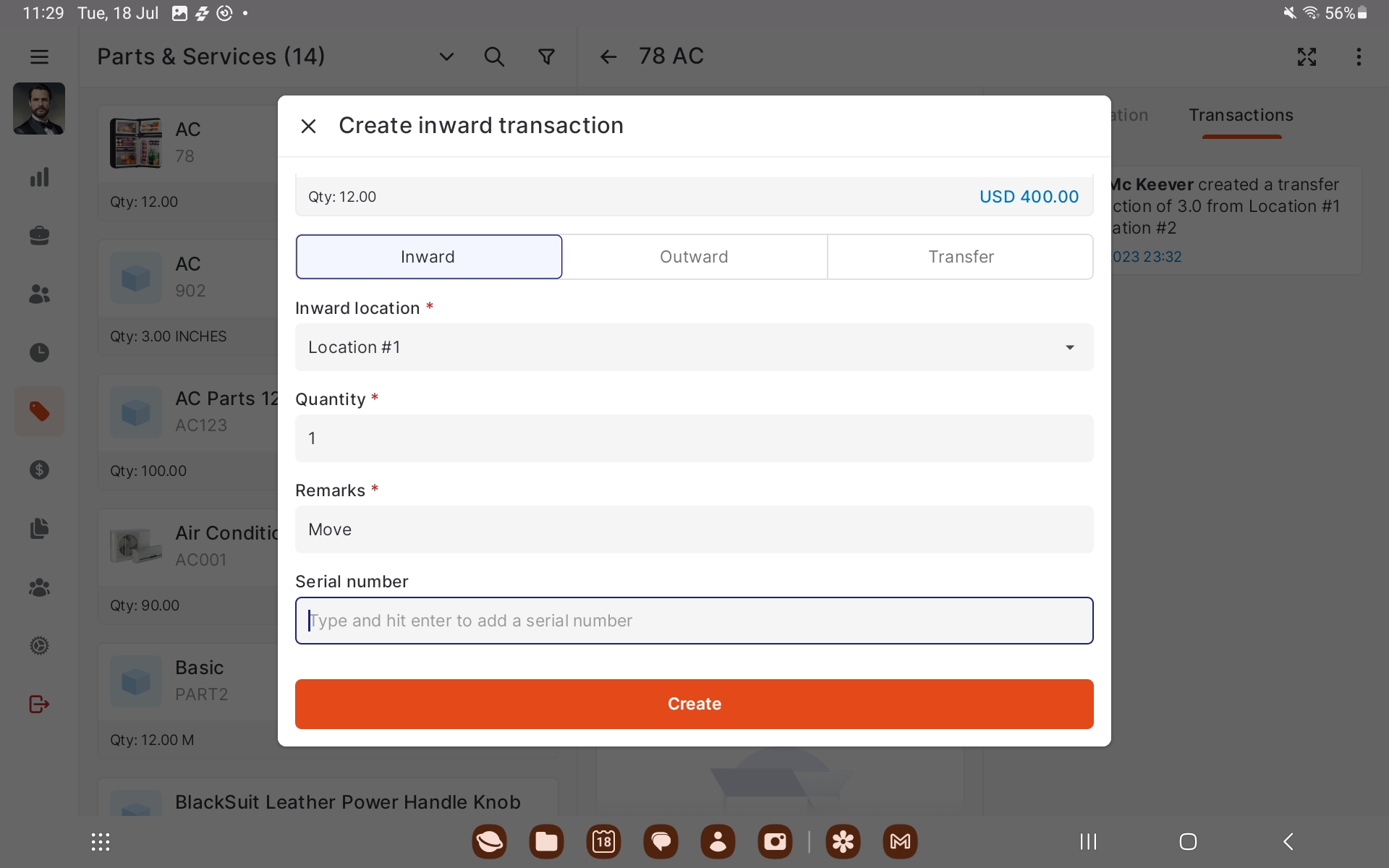Toggle fullscreen for the detail pane
This screenshot has height=868, width=1389.
click(1307, 56)
